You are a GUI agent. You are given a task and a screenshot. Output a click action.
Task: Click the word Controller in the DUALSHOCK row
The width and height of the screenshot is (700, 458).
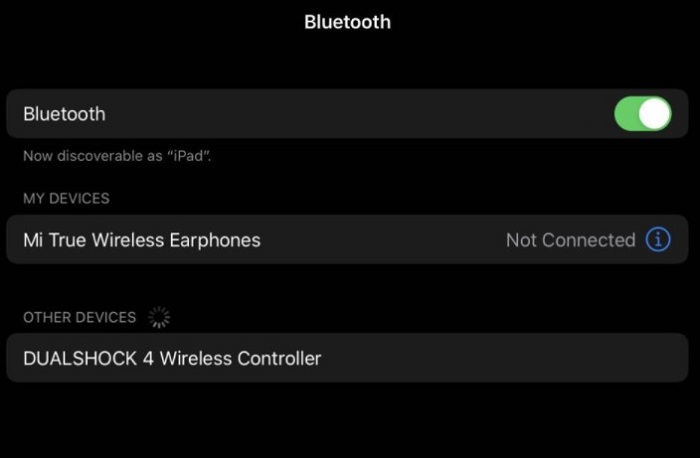tap(279, 358)
